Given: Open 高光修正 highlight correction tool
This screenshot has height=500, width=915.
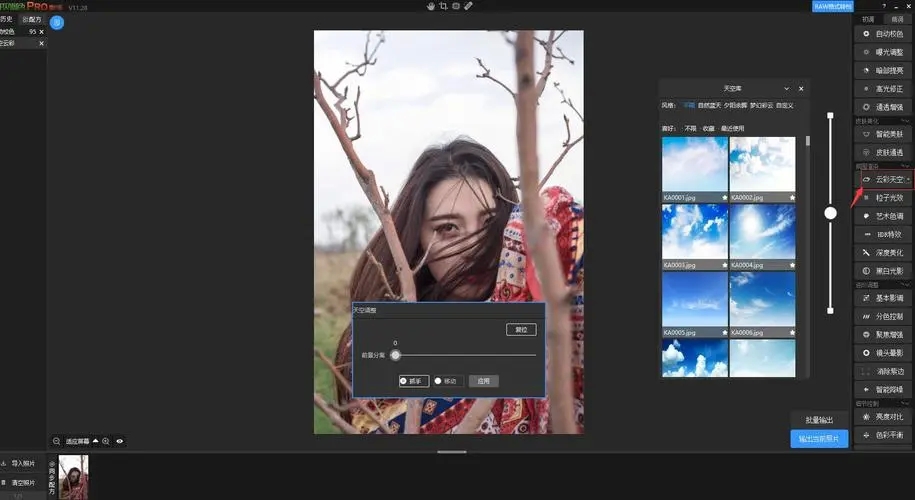Looking at the screenshot, I should click(x=882, y=89).
